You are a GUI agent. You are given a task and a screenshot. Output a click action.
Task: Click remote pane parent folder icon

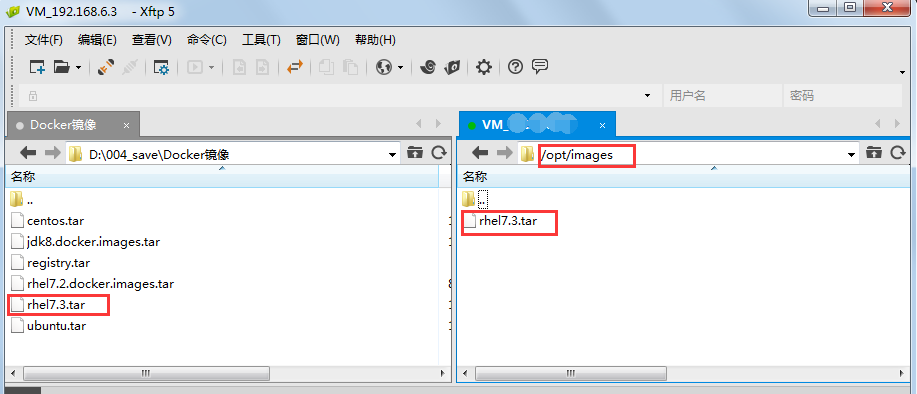tap(873, 153)
